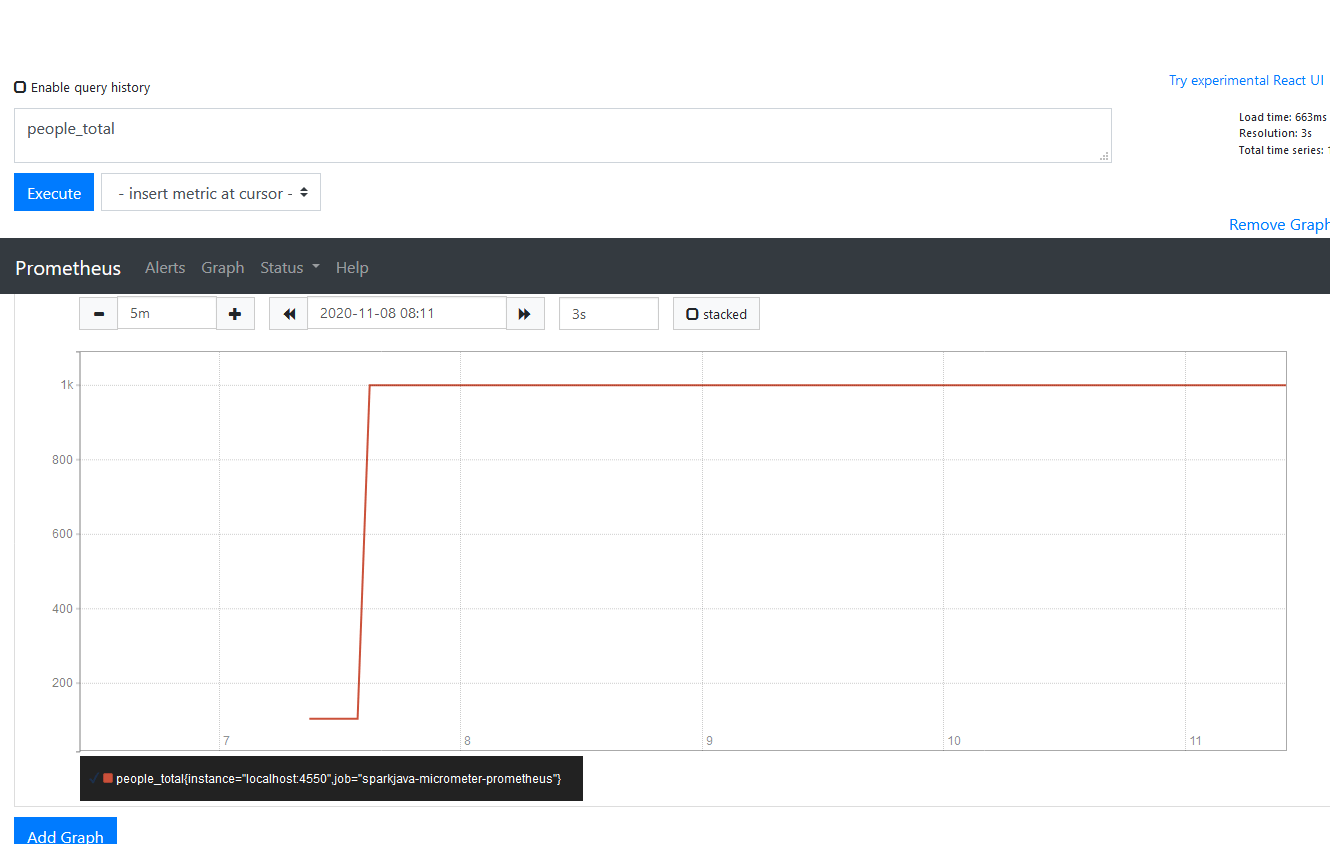The image size is (1330, 844).
Task: Enable query history
Action: (x=19, y=87)
